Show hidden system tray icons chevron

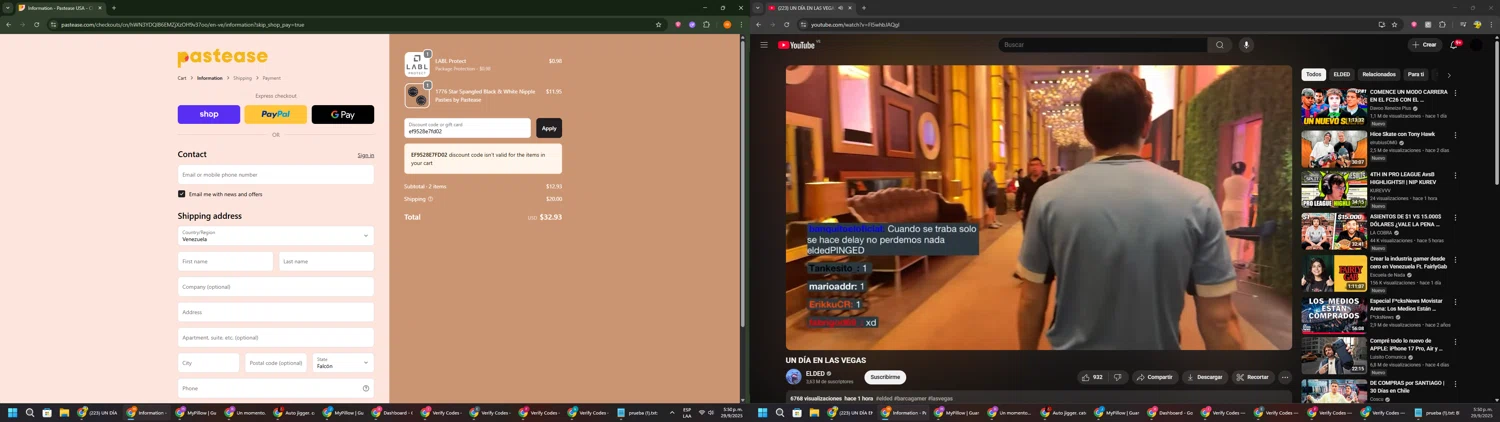[672, 412]
